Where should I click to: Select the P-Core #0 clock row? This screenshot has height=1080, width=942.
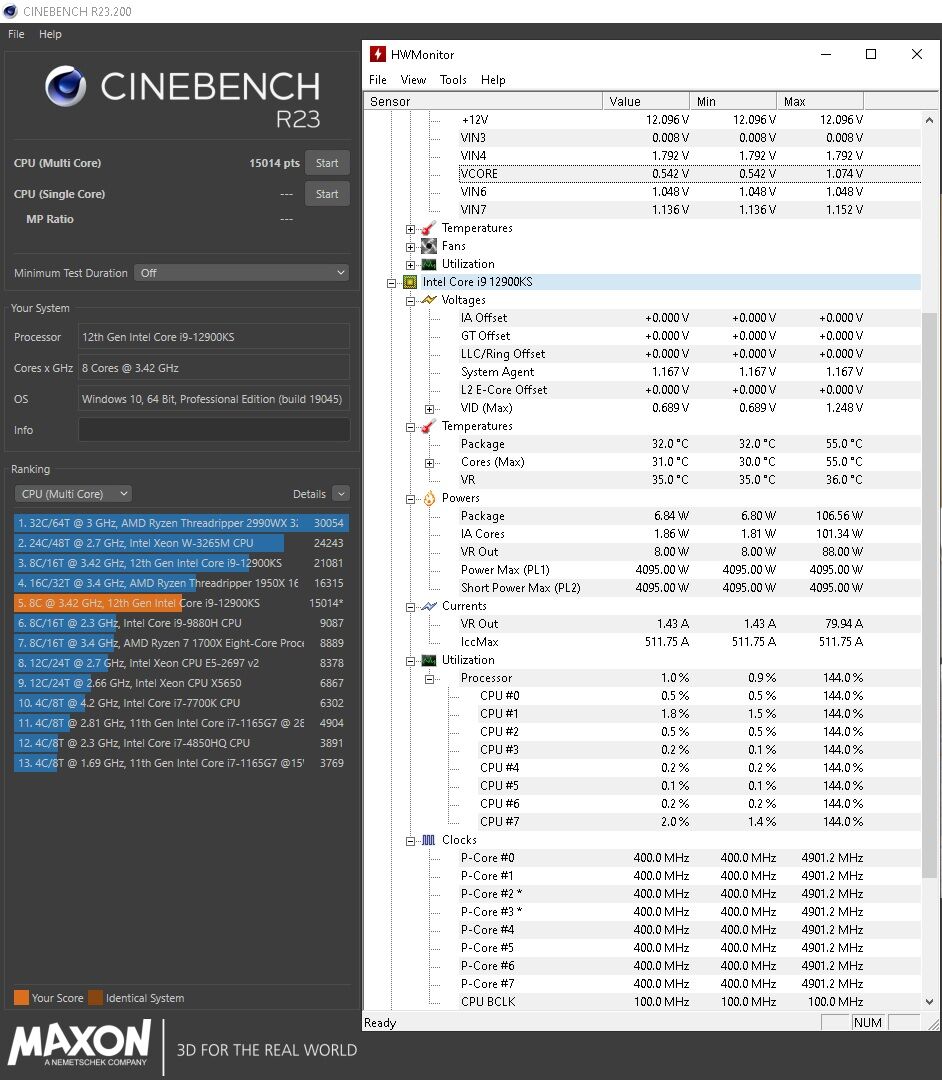tap(689, 858)
